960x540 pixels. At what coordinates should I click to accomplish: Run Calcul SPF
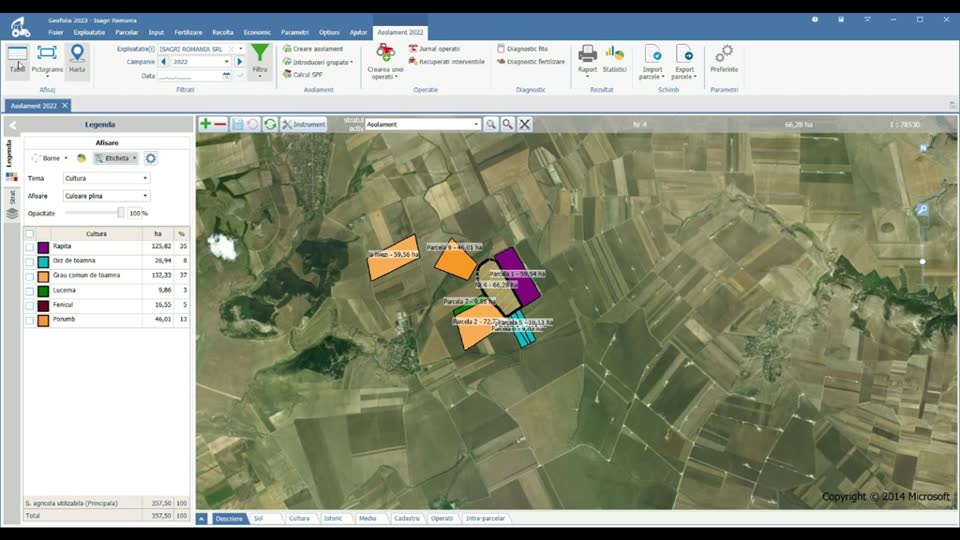coord(302,74)
